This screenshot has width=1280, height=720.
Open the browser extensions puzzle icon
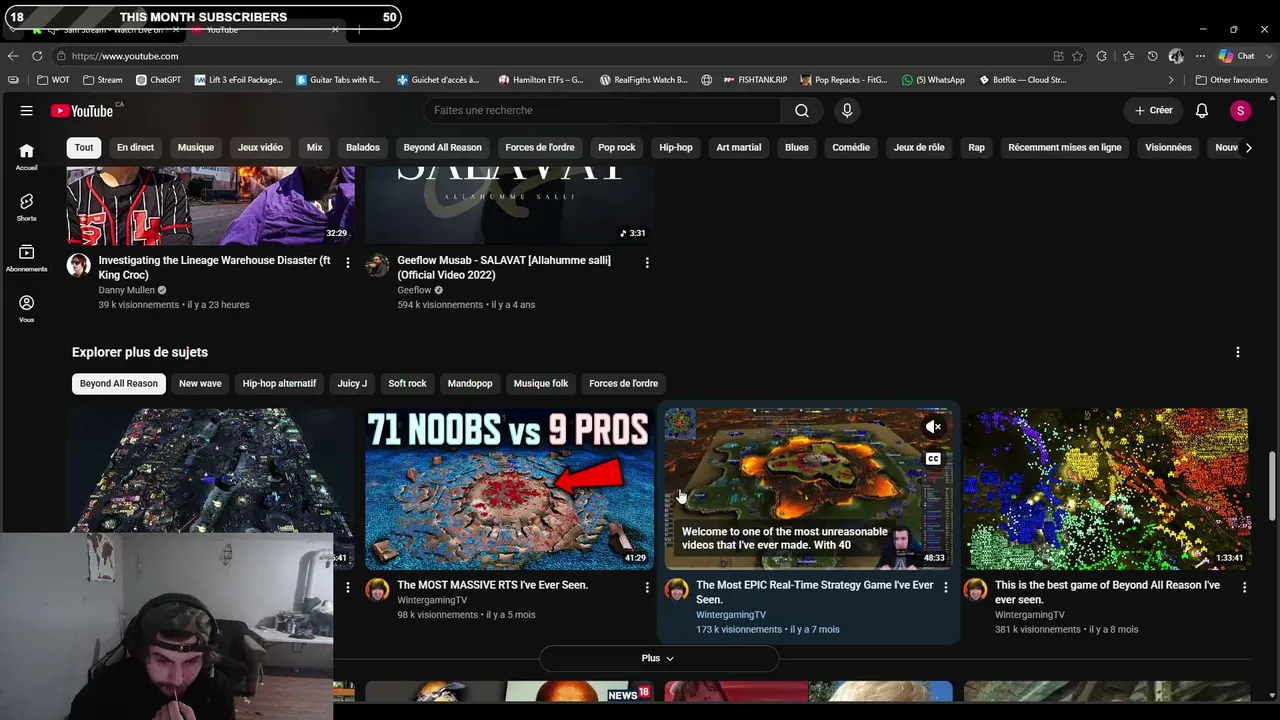[1102, 56]
